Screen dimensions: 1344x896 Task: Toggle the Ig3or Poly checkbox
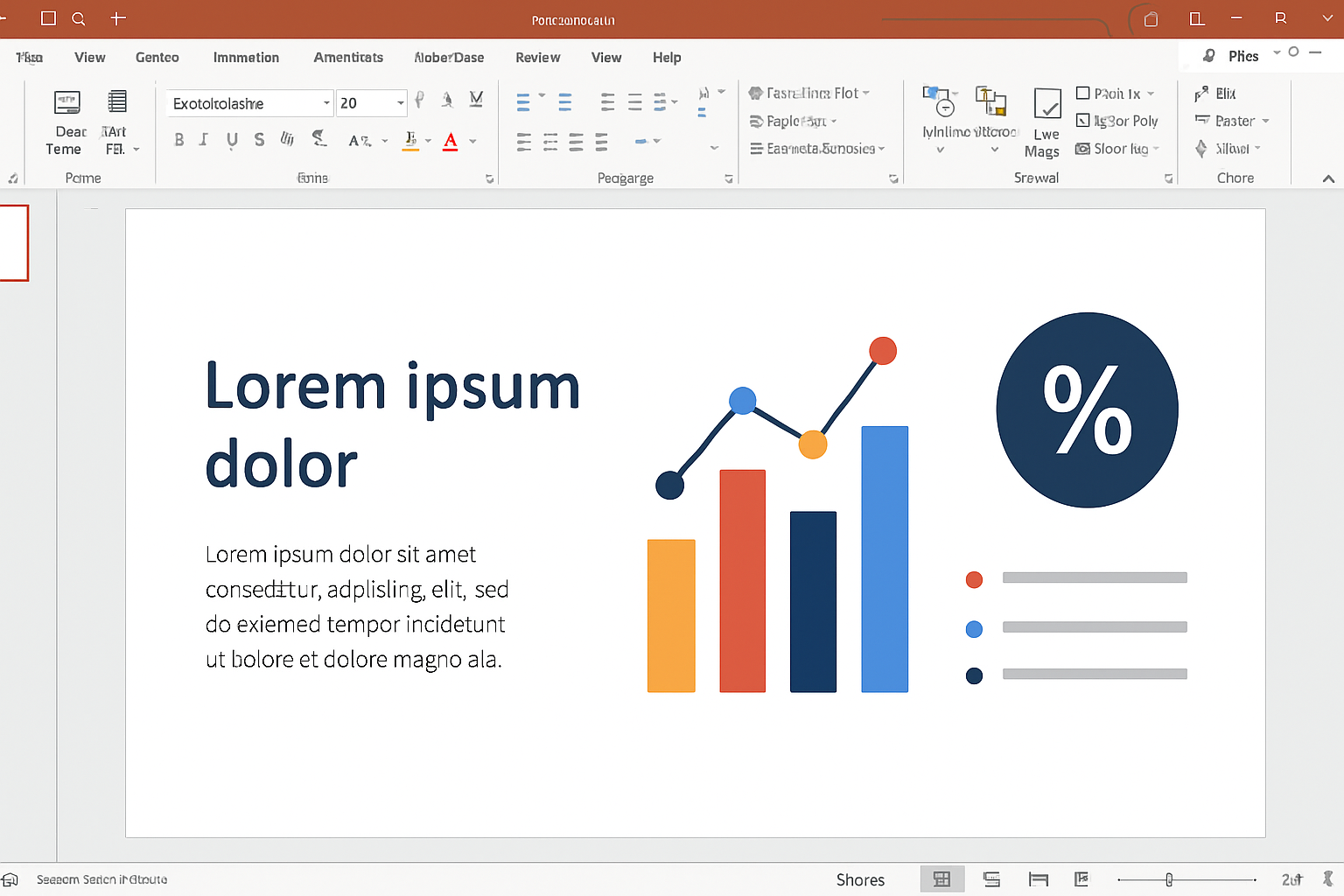[x=1083, y=121]
